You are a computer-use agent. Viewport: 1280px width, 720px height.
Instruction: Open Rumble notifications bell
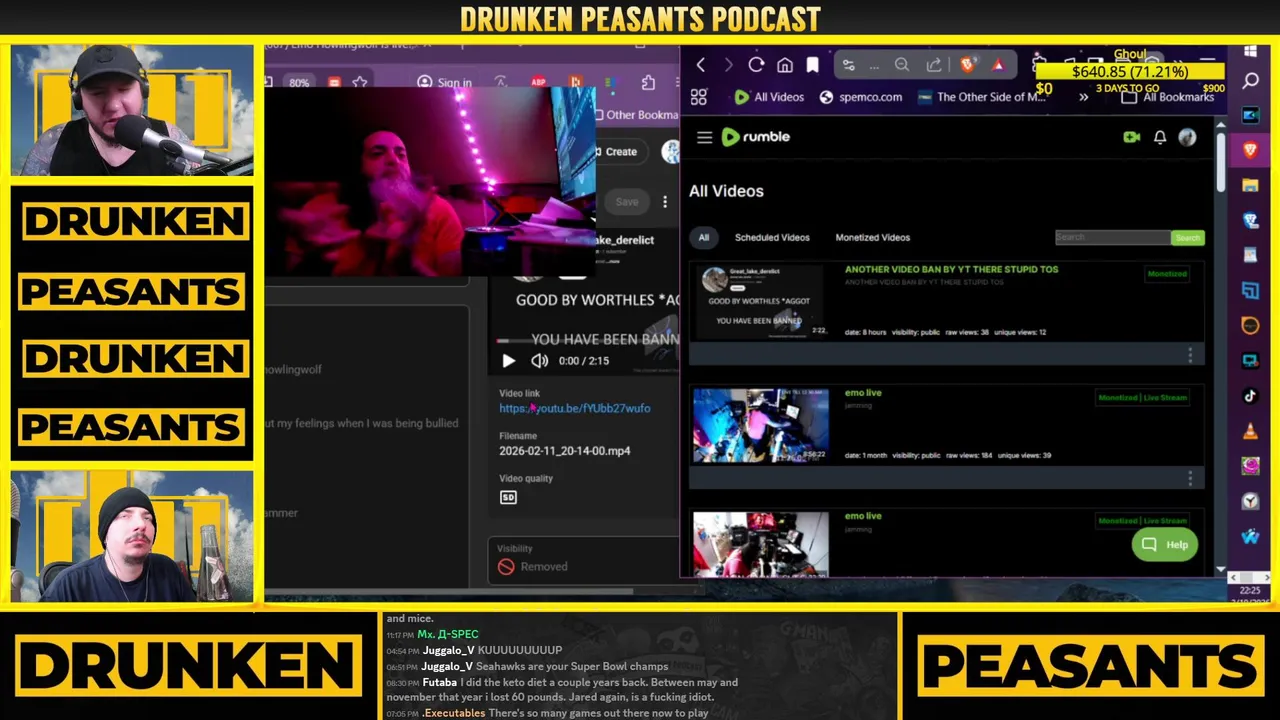1160,137
